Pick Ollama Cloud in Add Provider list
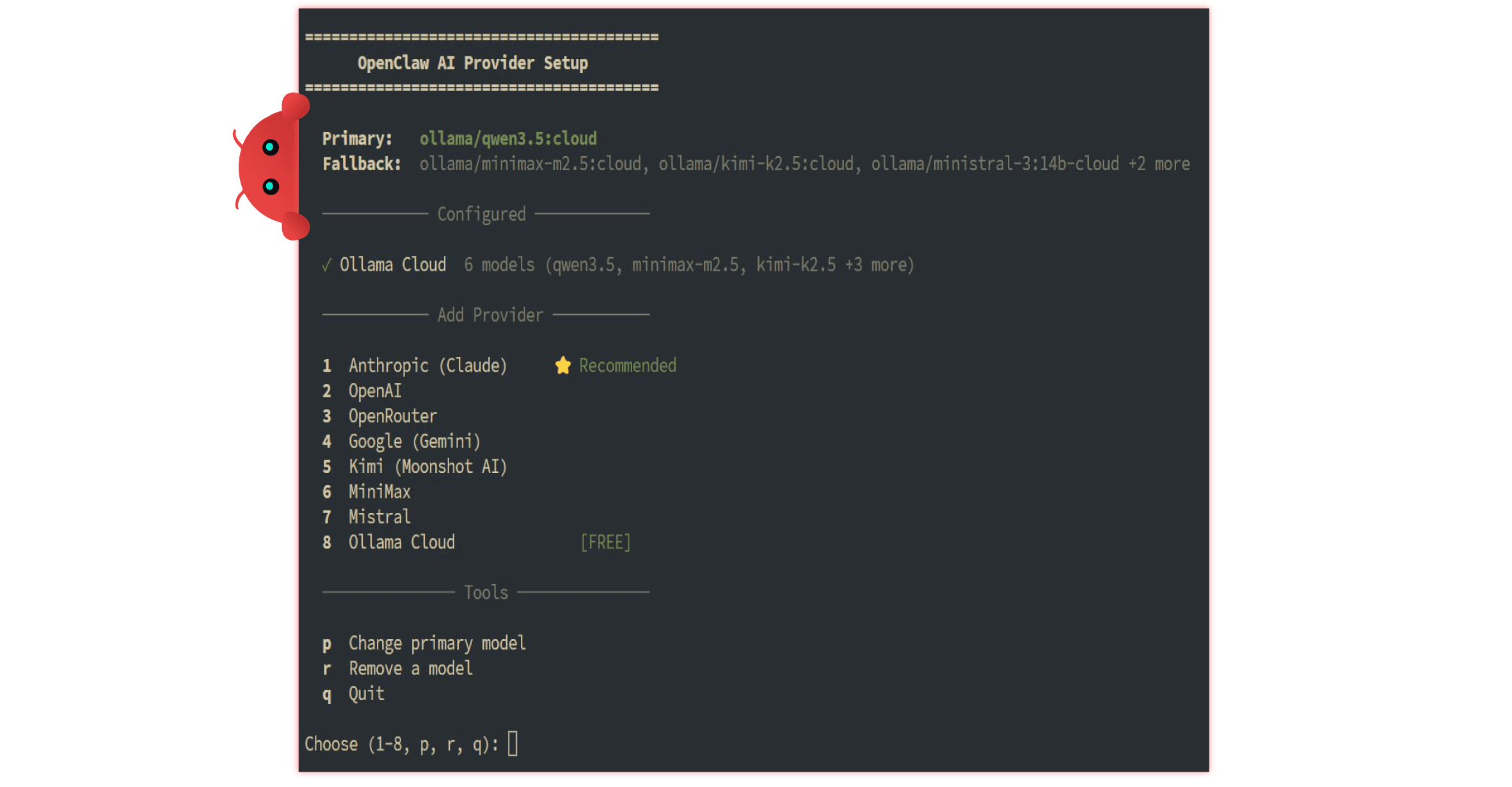The width and height of the screenshot is (1512, 787). (401, 543)
